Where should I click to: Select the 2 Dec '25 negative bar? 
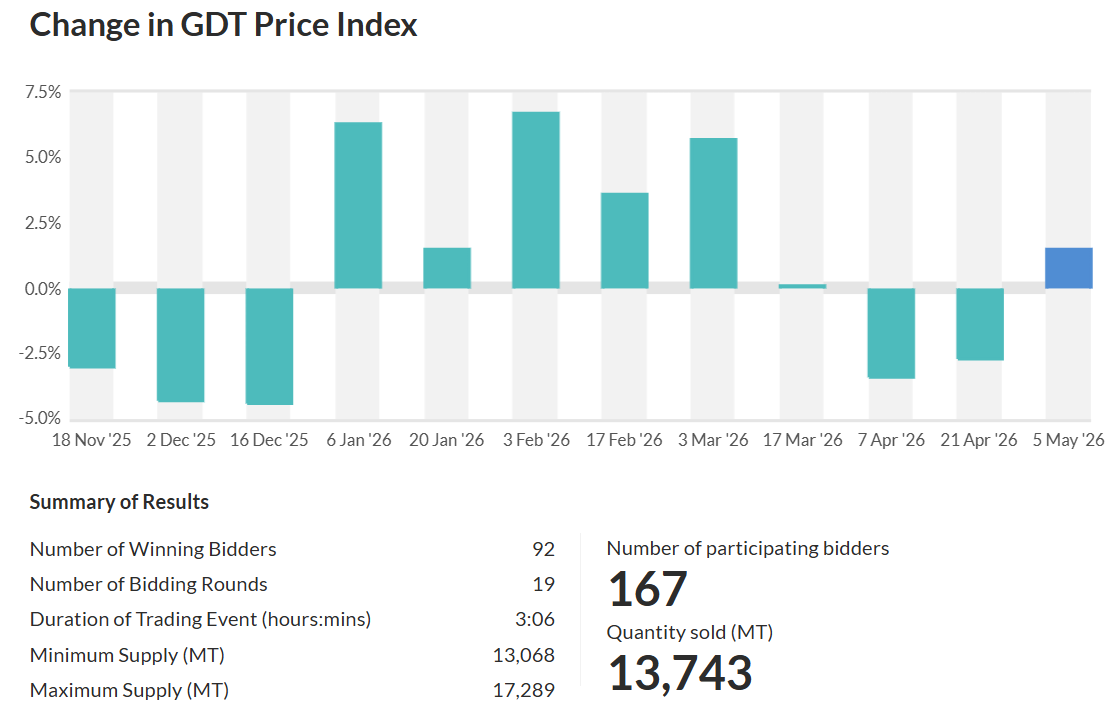(x=180, y=345)
